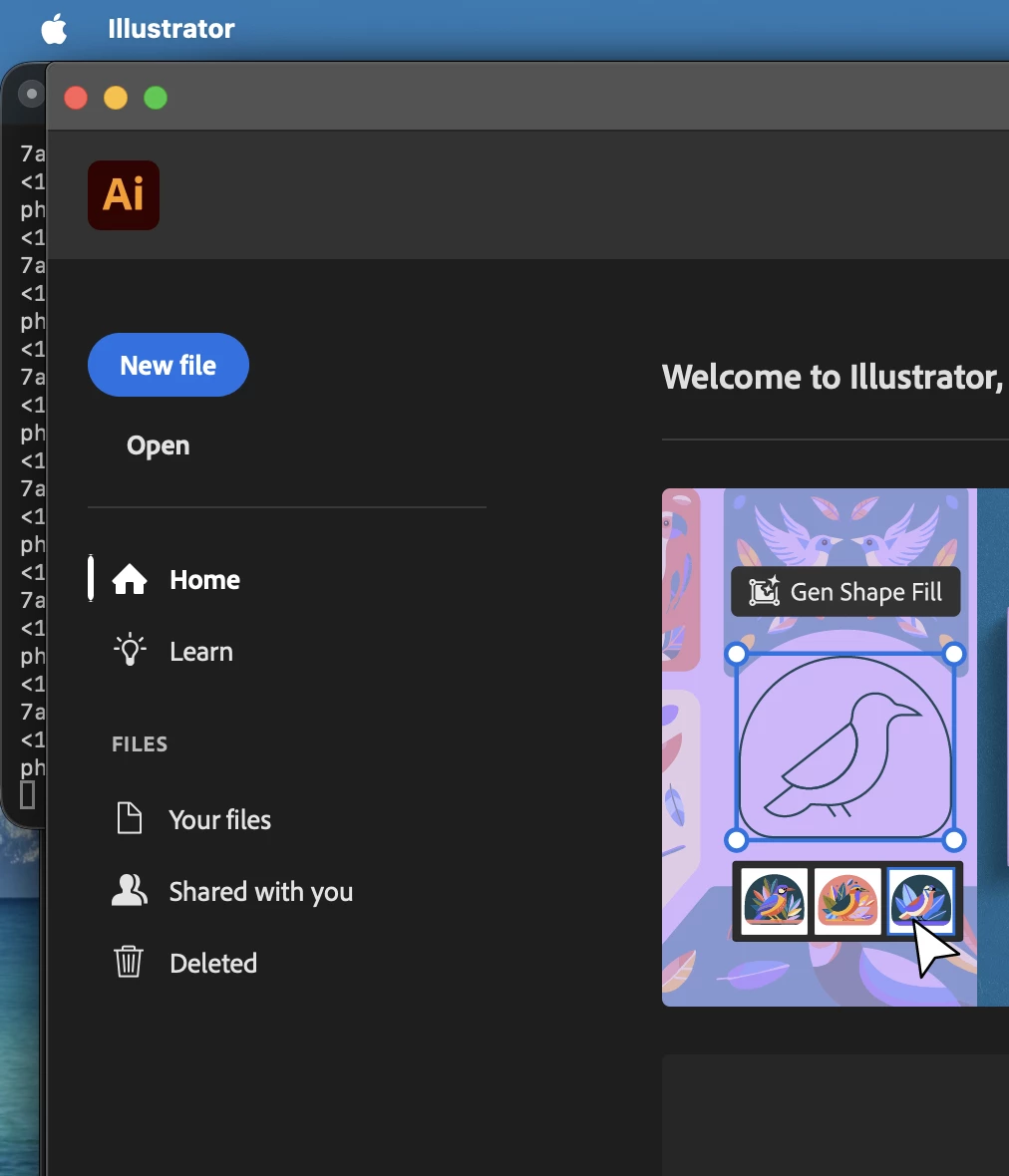The height and width of the screenshot is (1176, 1009).
Task: Click the bird outline shape in banner
Action: (x=843, y=756)
